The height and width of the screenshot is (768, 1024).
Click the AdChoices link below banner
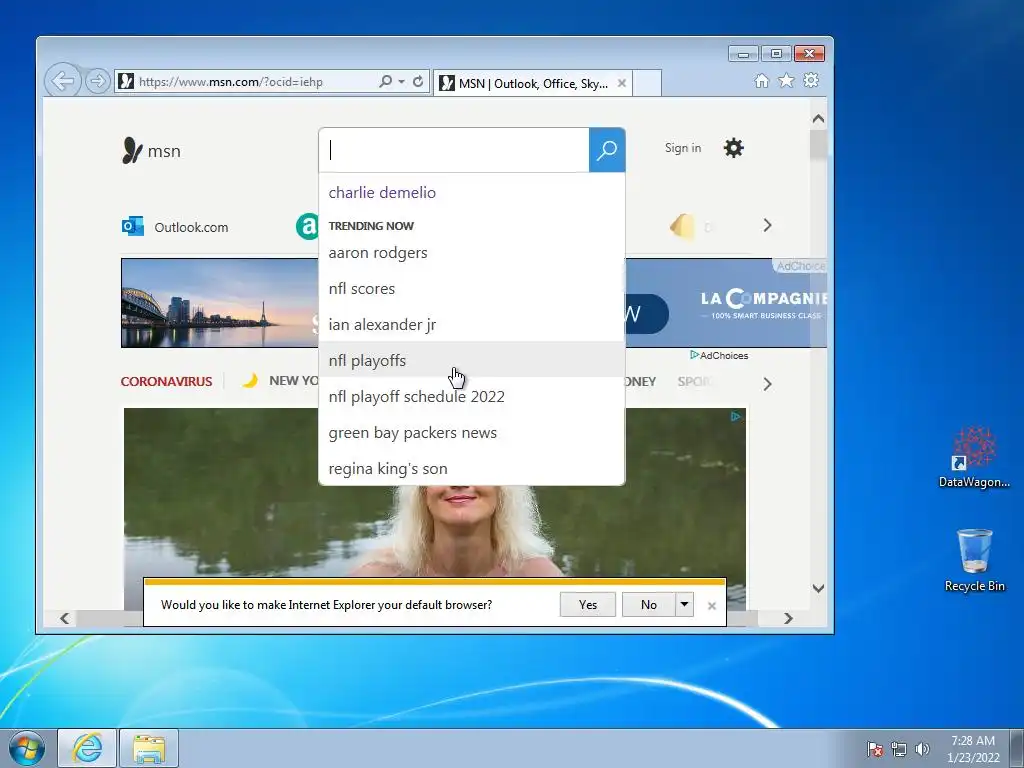point(719,355)
